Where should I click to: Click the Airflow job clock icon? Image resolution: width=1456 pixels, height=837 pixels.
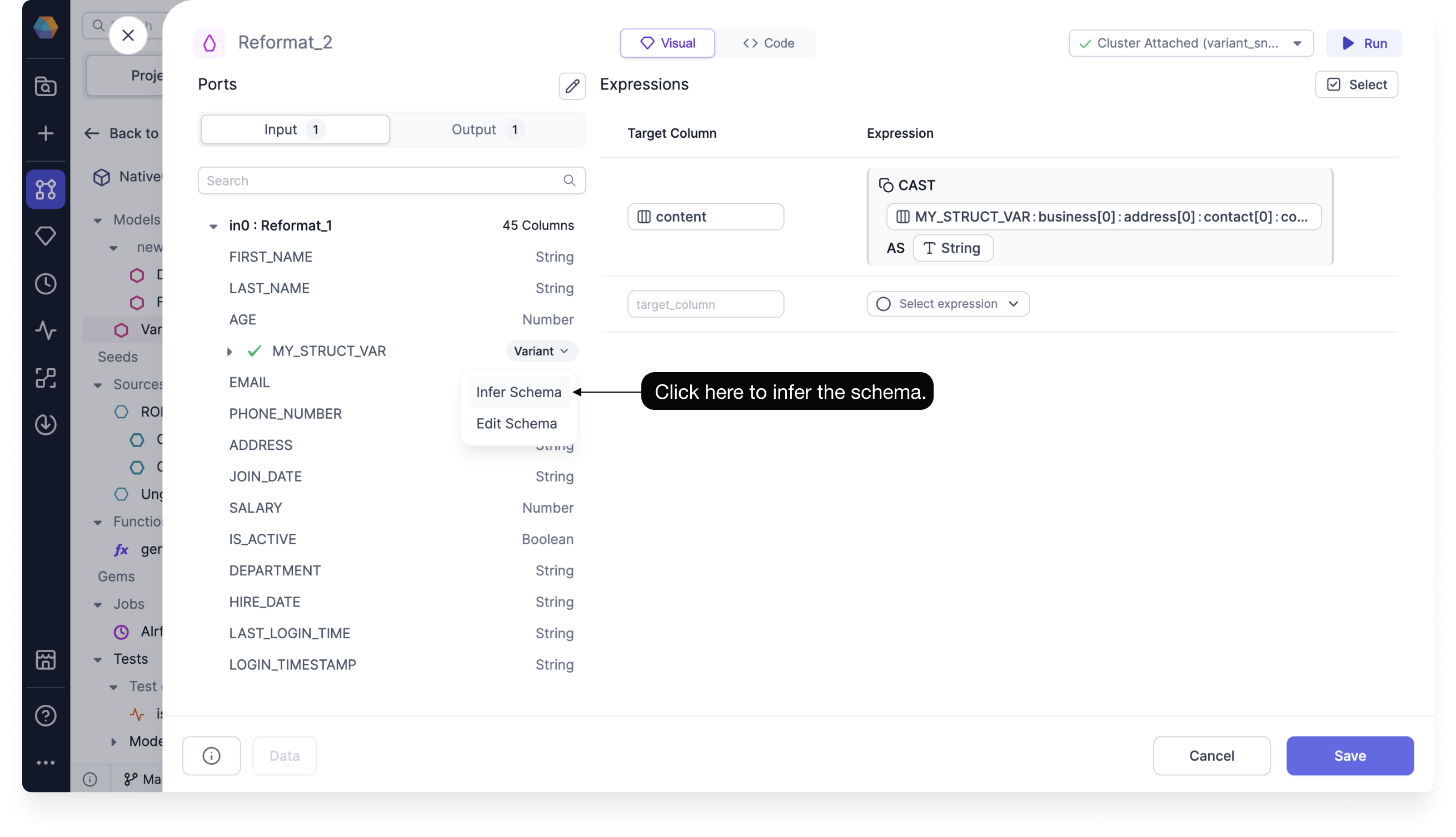coord(121,631)
